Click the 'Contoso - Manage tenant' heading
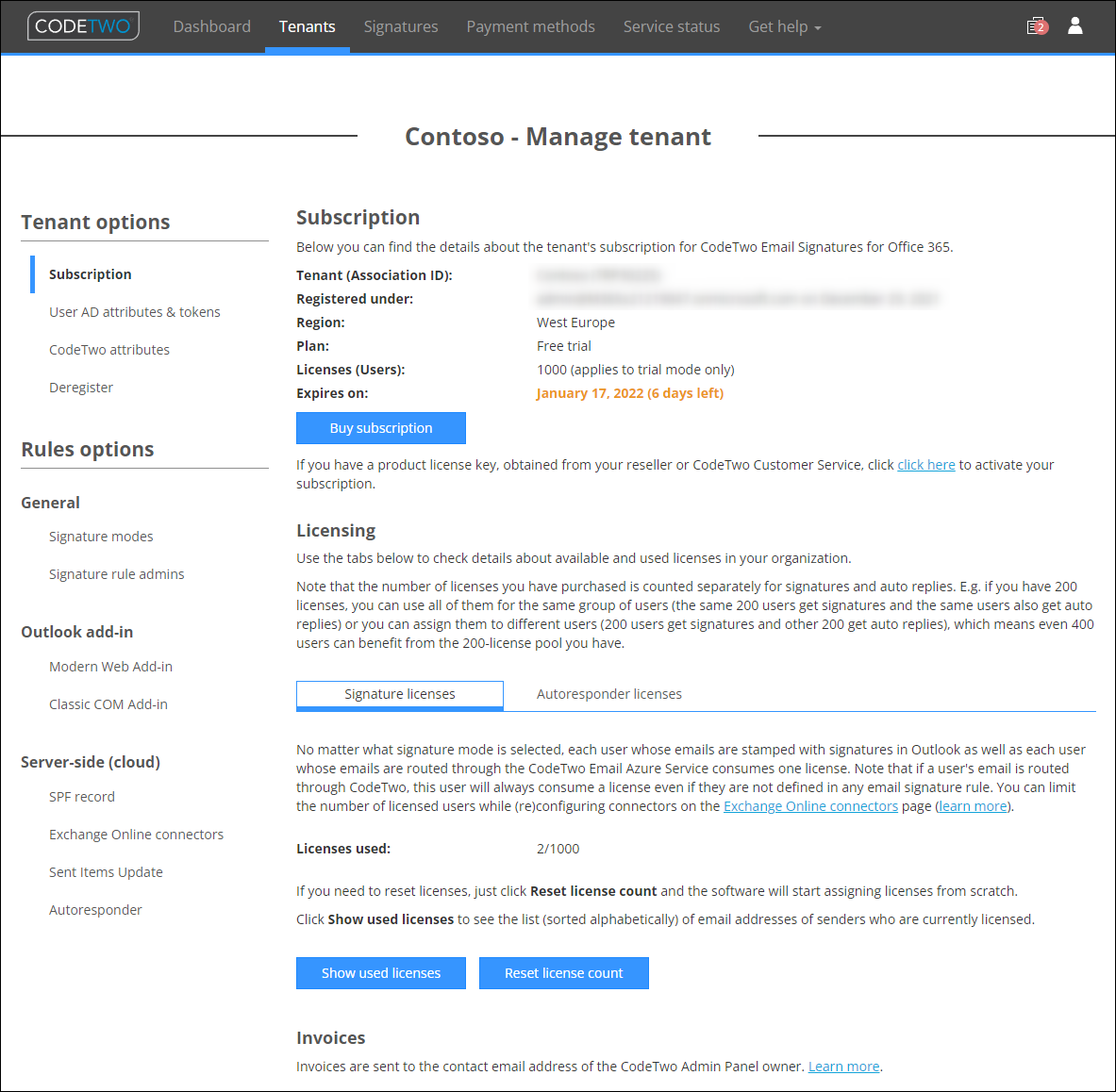The width and height of the screenshot is (1116, 1092). 558,137
